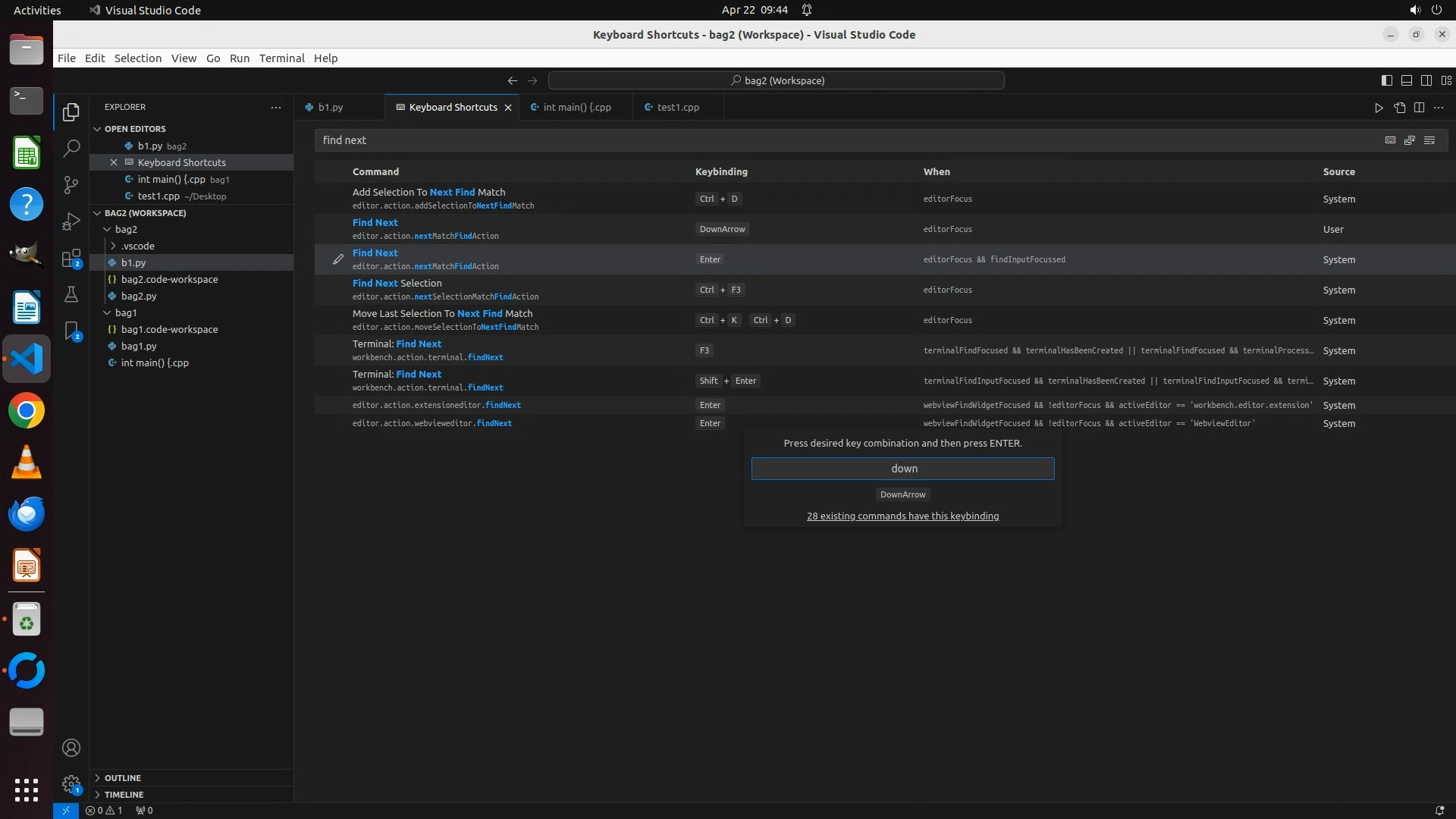Click the errors and warnings status item
Image resolution: width=1456 pixels, height=819 pixels.
click(x=104, y=811)
